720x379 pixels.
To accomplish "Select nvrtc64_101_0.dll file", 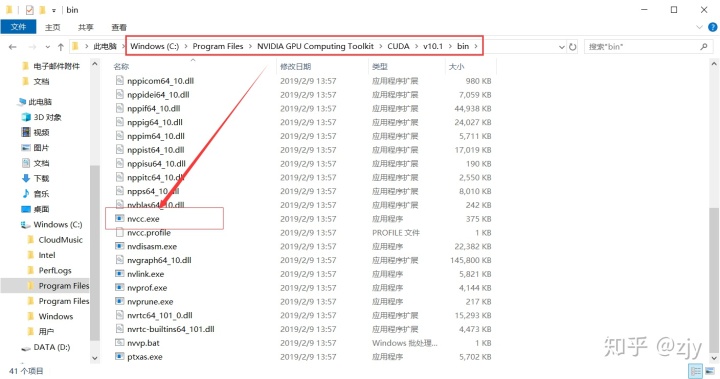I will coord(159,315).
